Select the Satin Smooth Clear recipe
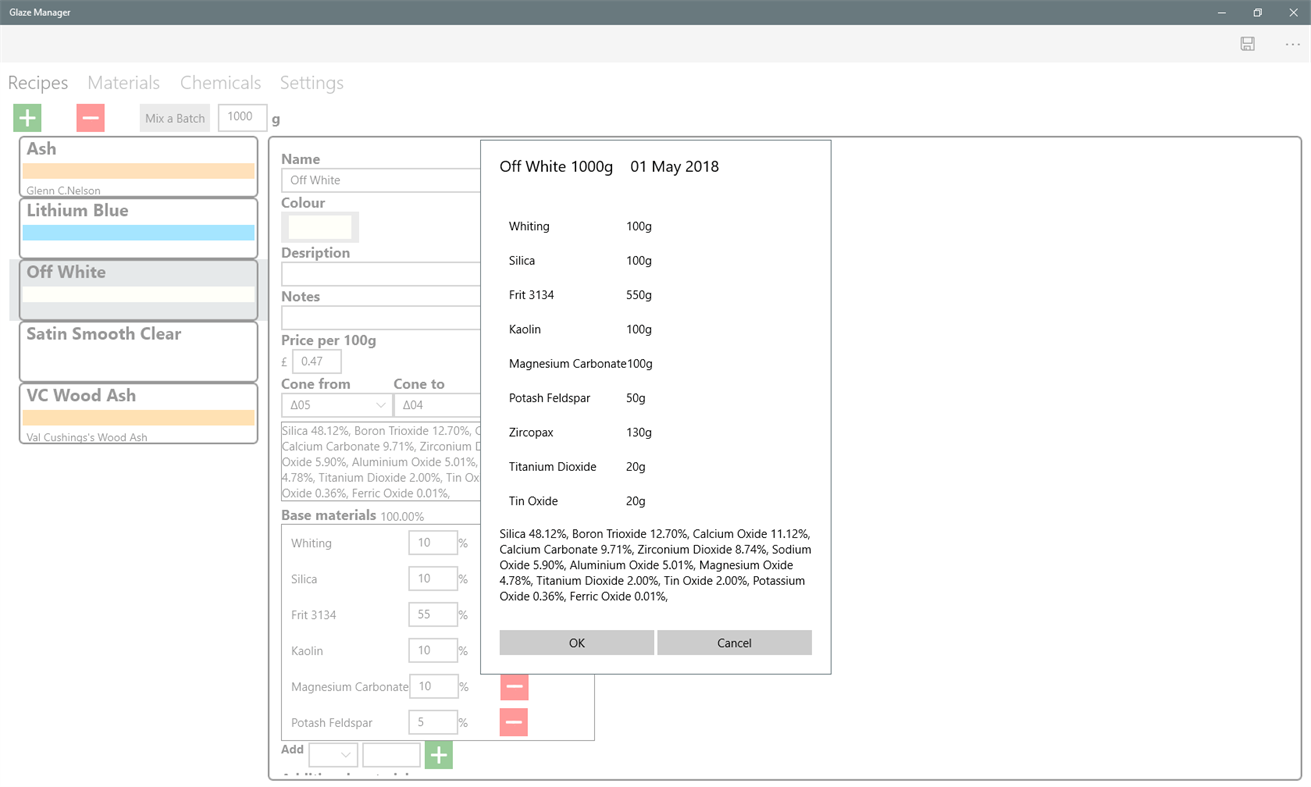Image resolution: width=1311 pixels, height=787 pixels. coord(138,351)
